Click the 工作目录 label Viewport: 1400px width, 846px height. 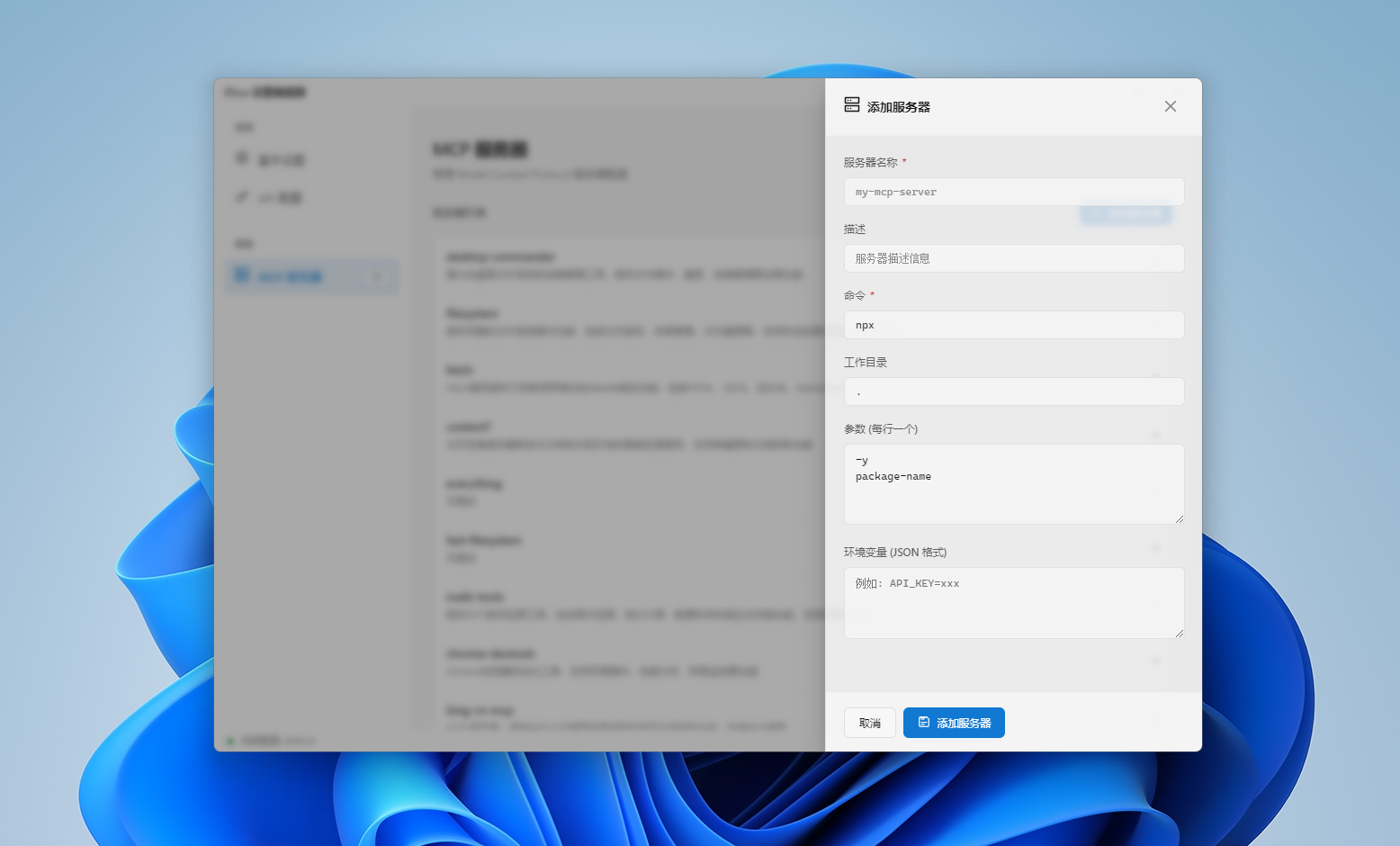(x=866, y=363)
